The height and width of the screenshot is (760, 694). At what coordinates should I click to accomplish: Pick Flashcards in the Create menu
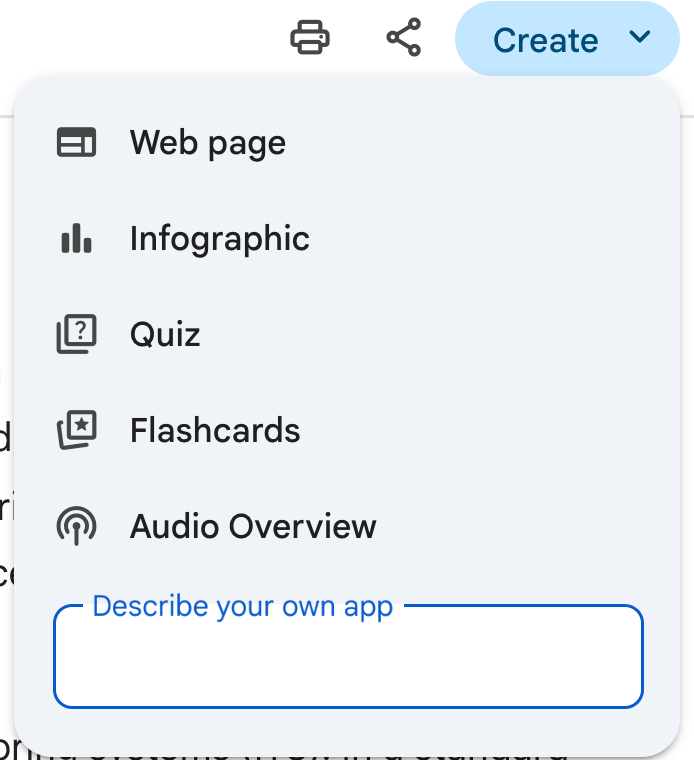(x=215, y=431)
